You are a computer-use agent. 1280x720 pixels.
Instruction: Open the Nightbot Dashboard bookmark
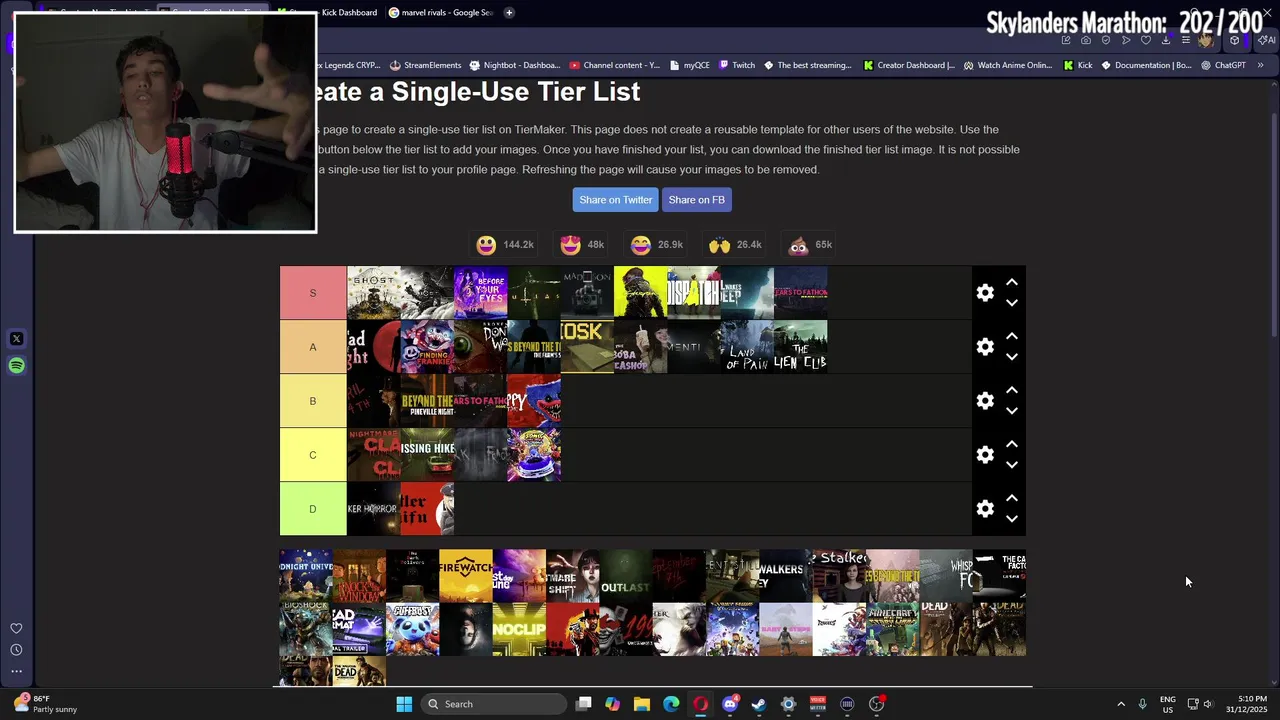coord(514,65)
